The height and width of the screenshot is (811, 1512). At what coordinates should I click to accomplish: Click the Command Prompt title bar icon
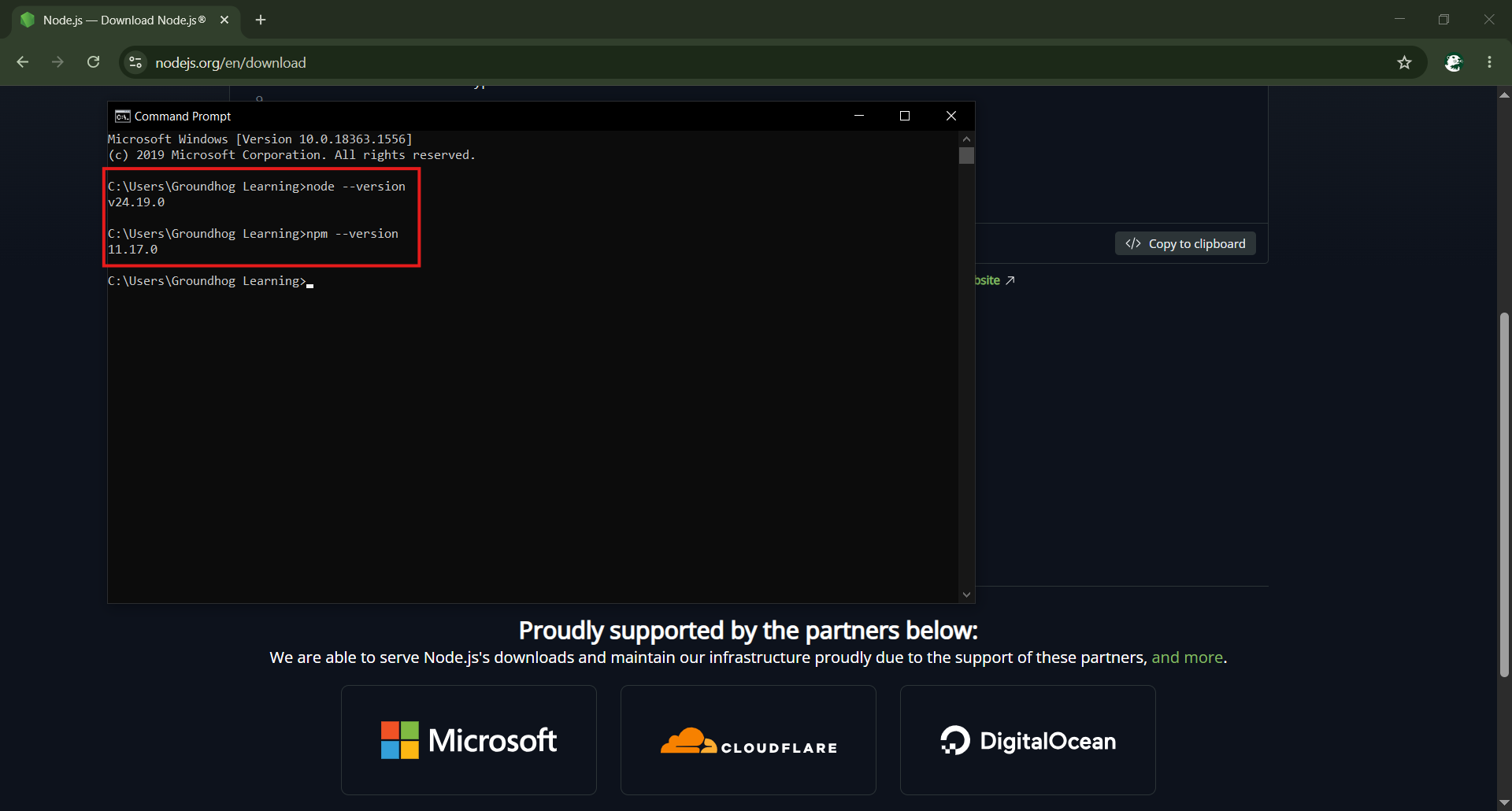122,116
